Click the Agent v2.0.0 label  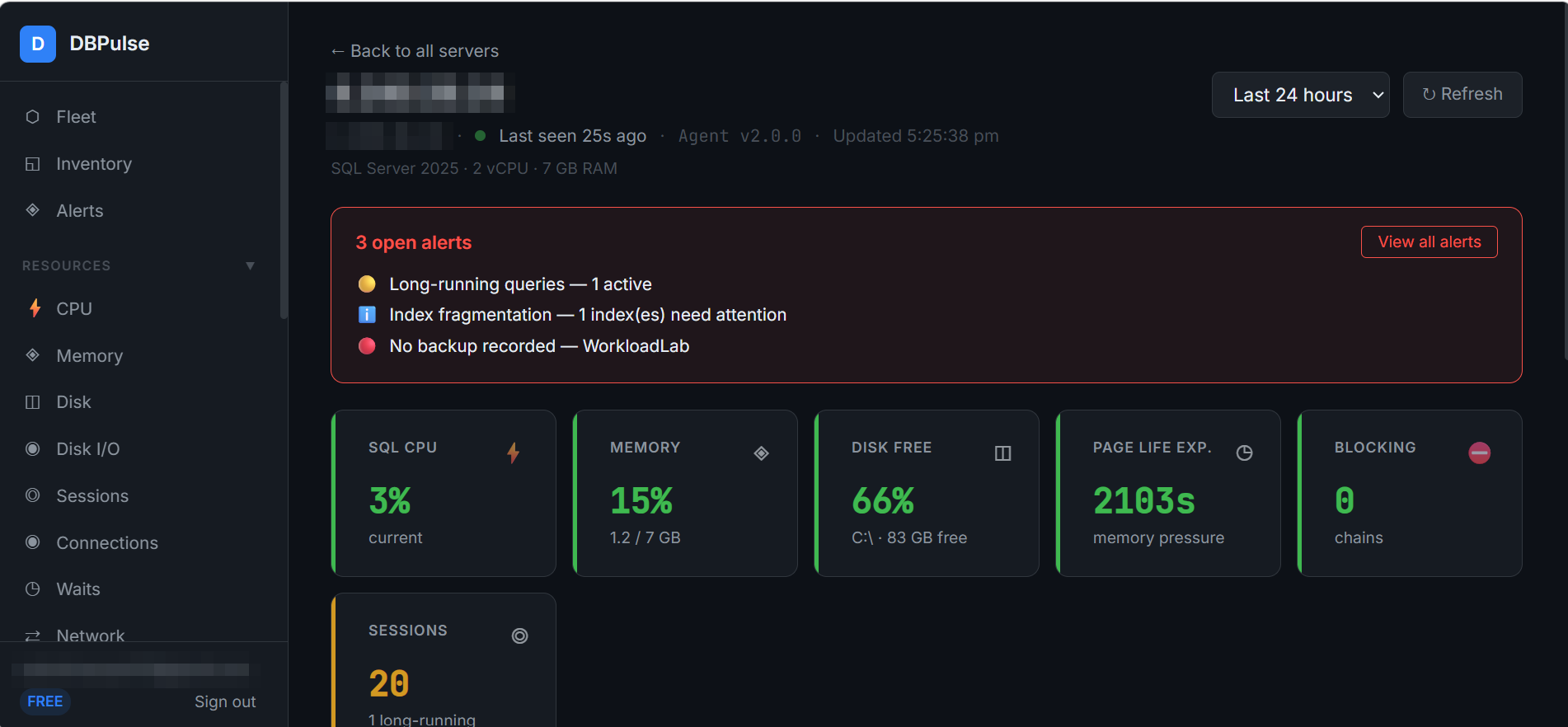(x=739, y=136)
